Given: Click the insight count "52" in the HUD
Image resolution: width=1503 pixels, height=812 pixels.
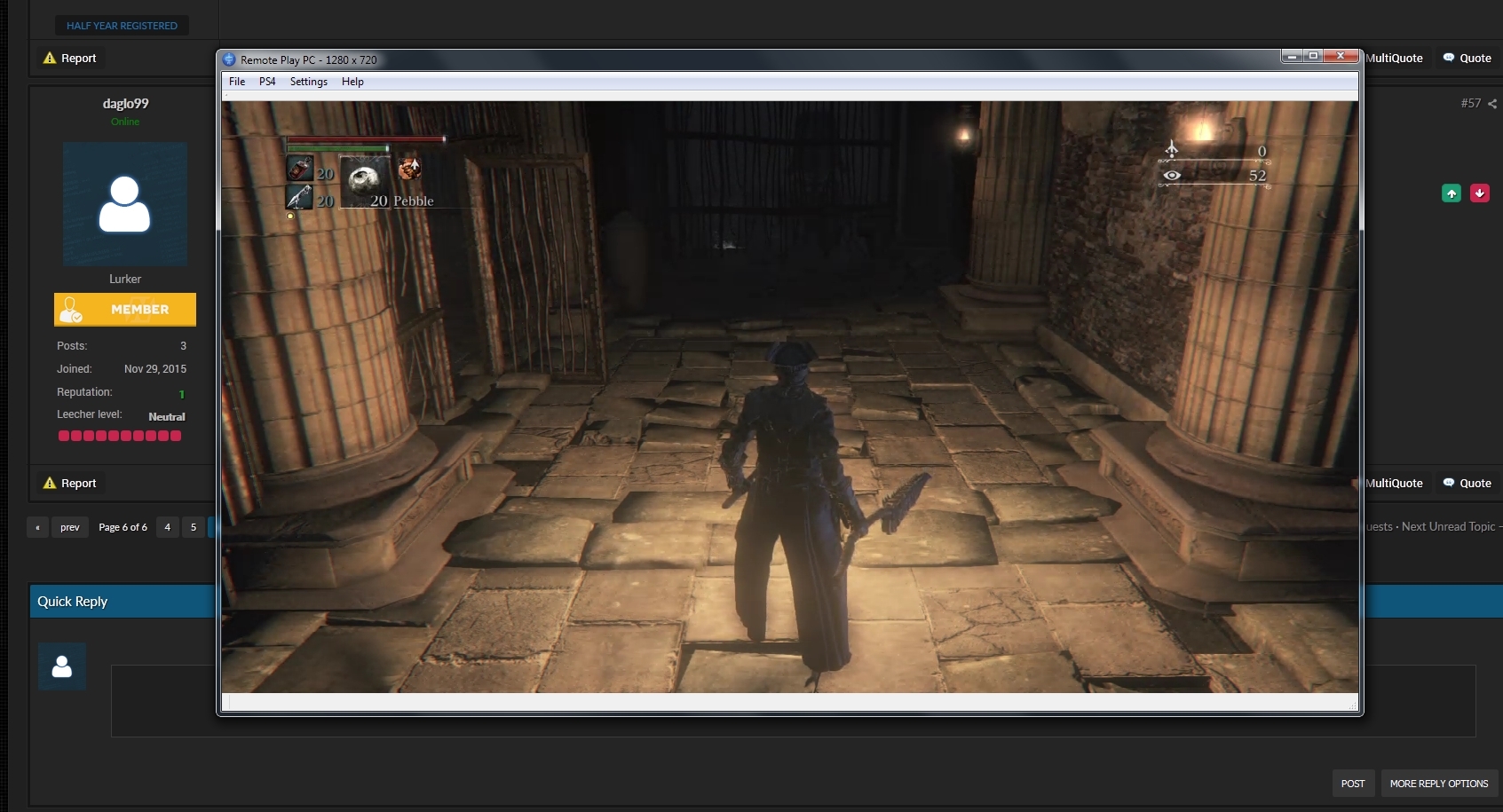Looking at the screenshot, I should tap(1257, 176).
